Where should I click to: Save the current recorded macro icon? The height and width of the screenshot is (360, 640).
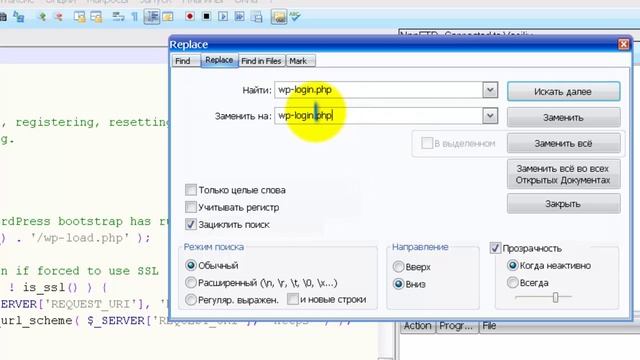257,17
